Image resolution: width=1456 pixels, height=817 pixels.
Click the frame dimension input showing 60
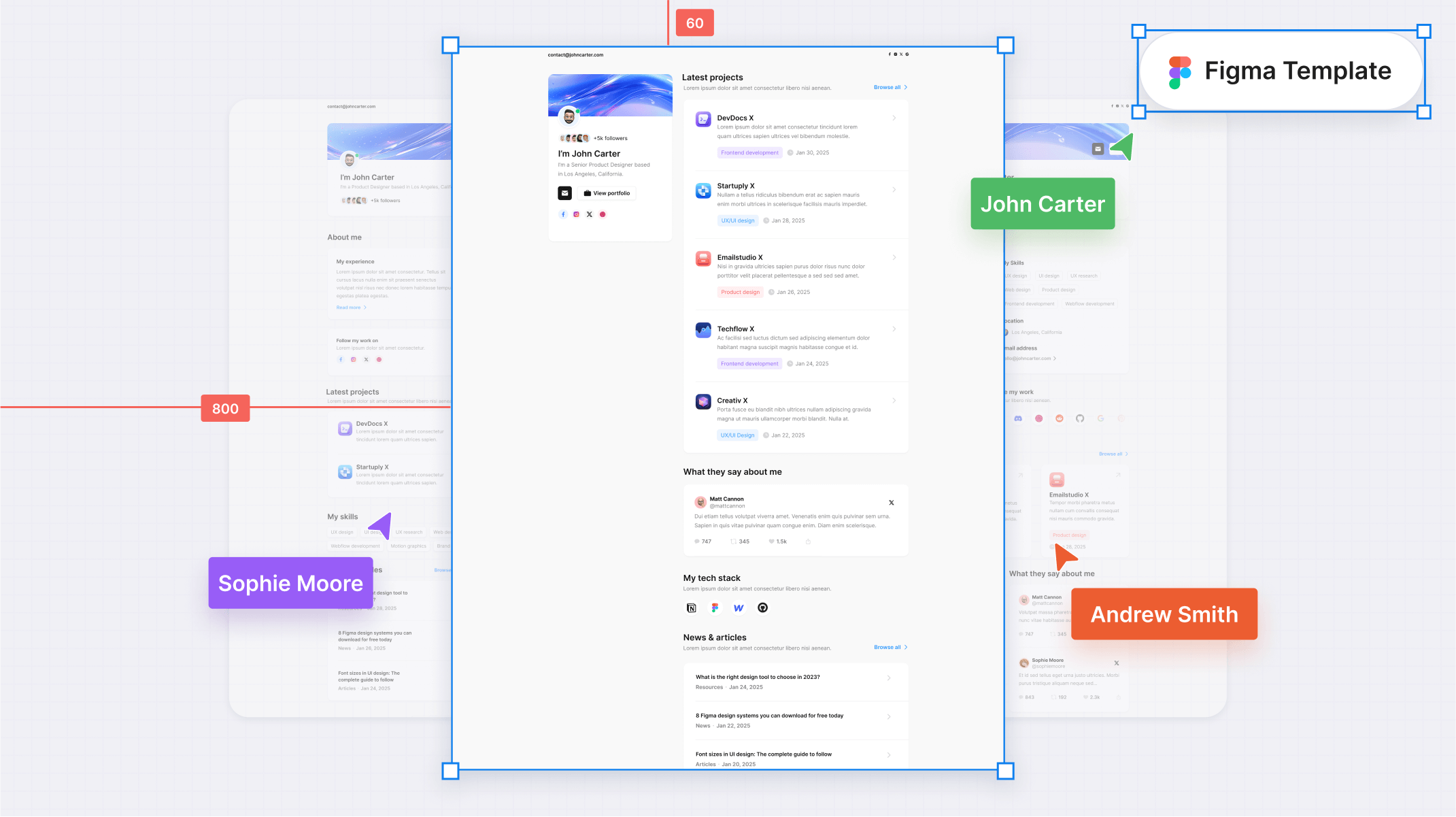[x=694, y=22]
